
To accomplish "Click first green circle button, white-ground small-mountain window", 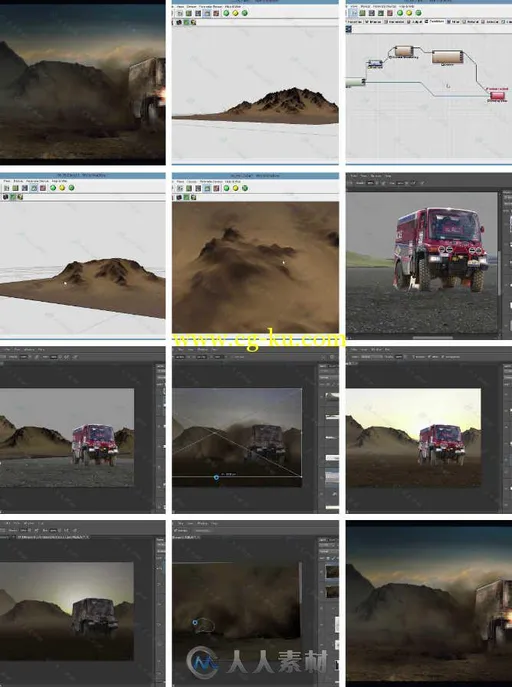I will (226, 13).
